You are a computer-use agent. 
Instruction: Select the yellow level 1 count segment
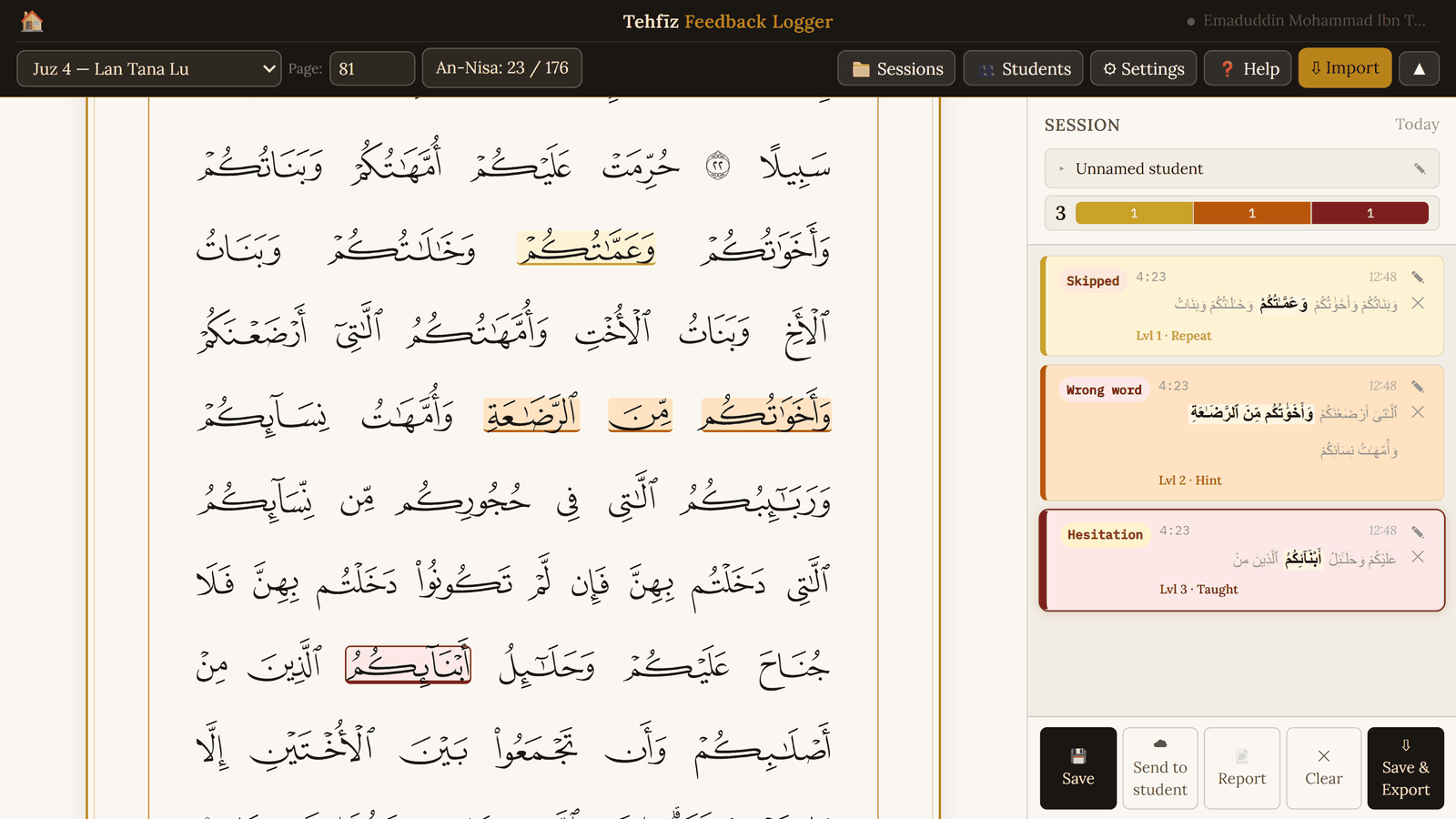[1134, 213]
